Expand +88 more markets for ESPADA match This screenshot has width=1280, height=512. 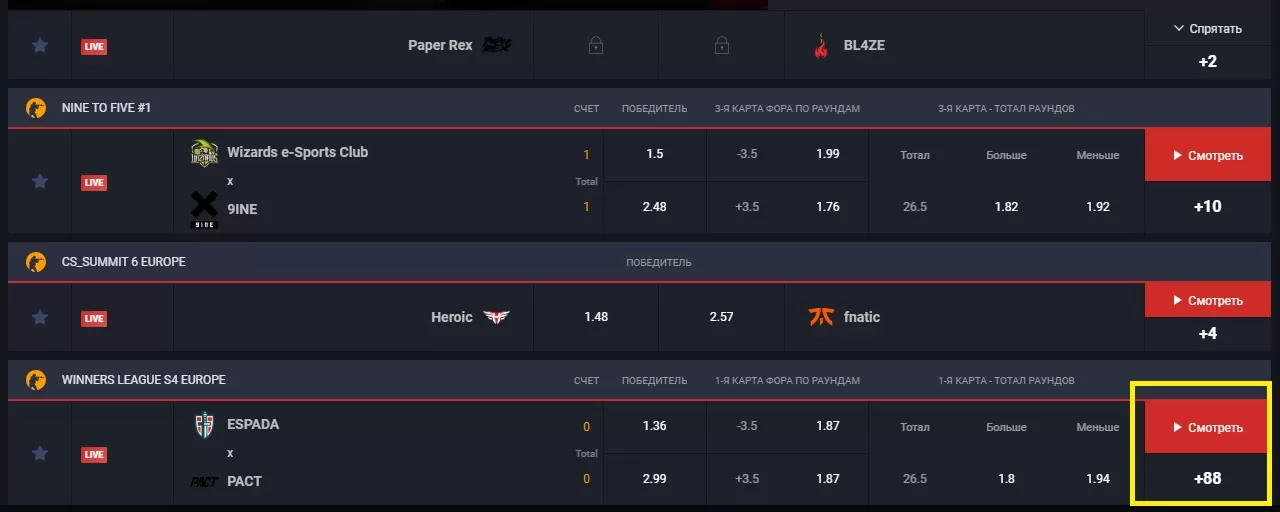[1207, 479]
